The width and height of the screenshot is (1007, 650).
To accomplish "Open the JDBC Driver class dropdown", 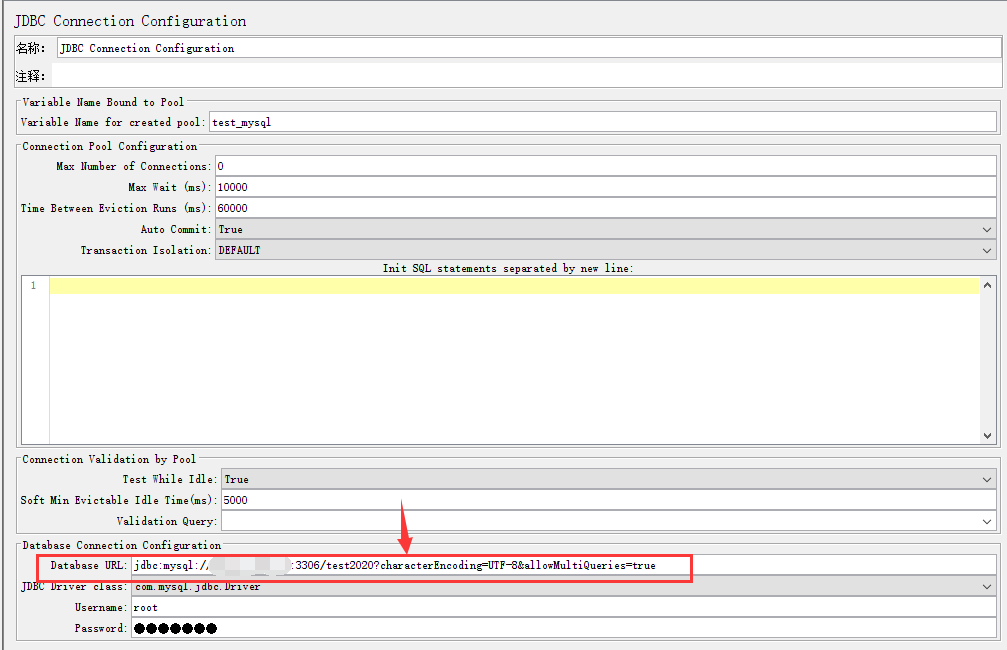I will tap(563, 587).
